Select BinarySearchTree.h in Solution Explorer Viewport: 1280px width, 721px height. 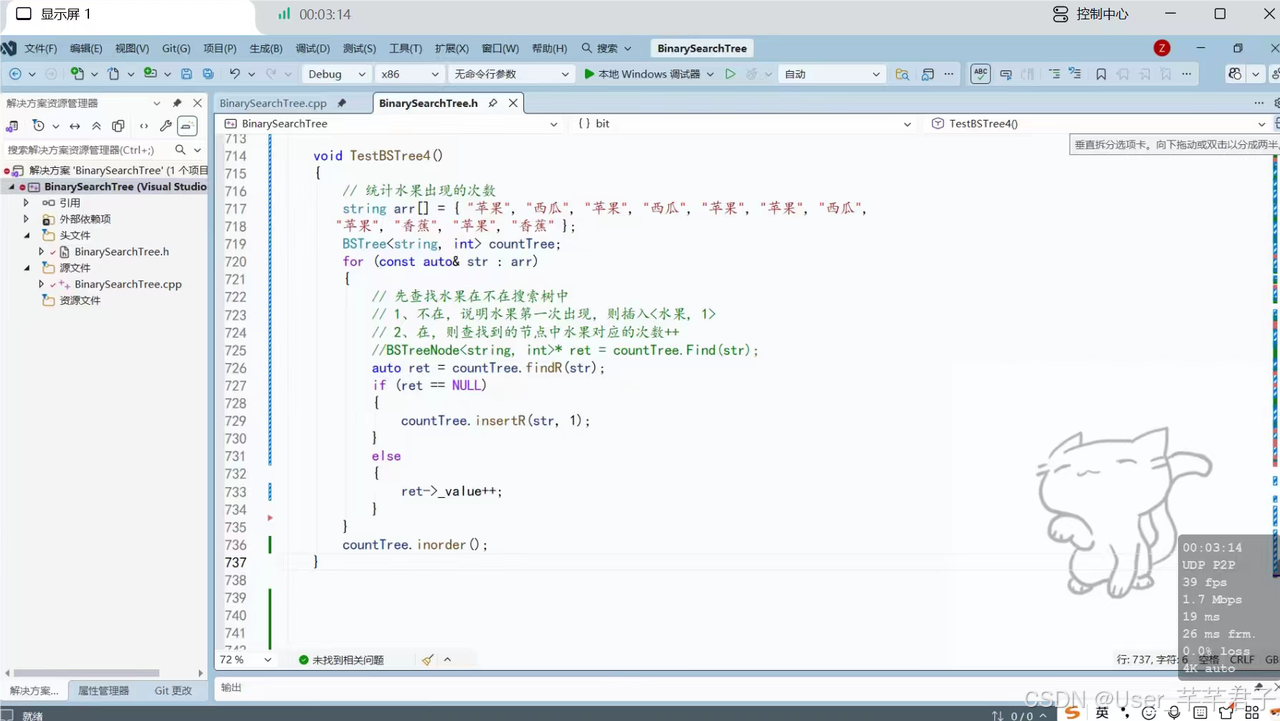121,252
